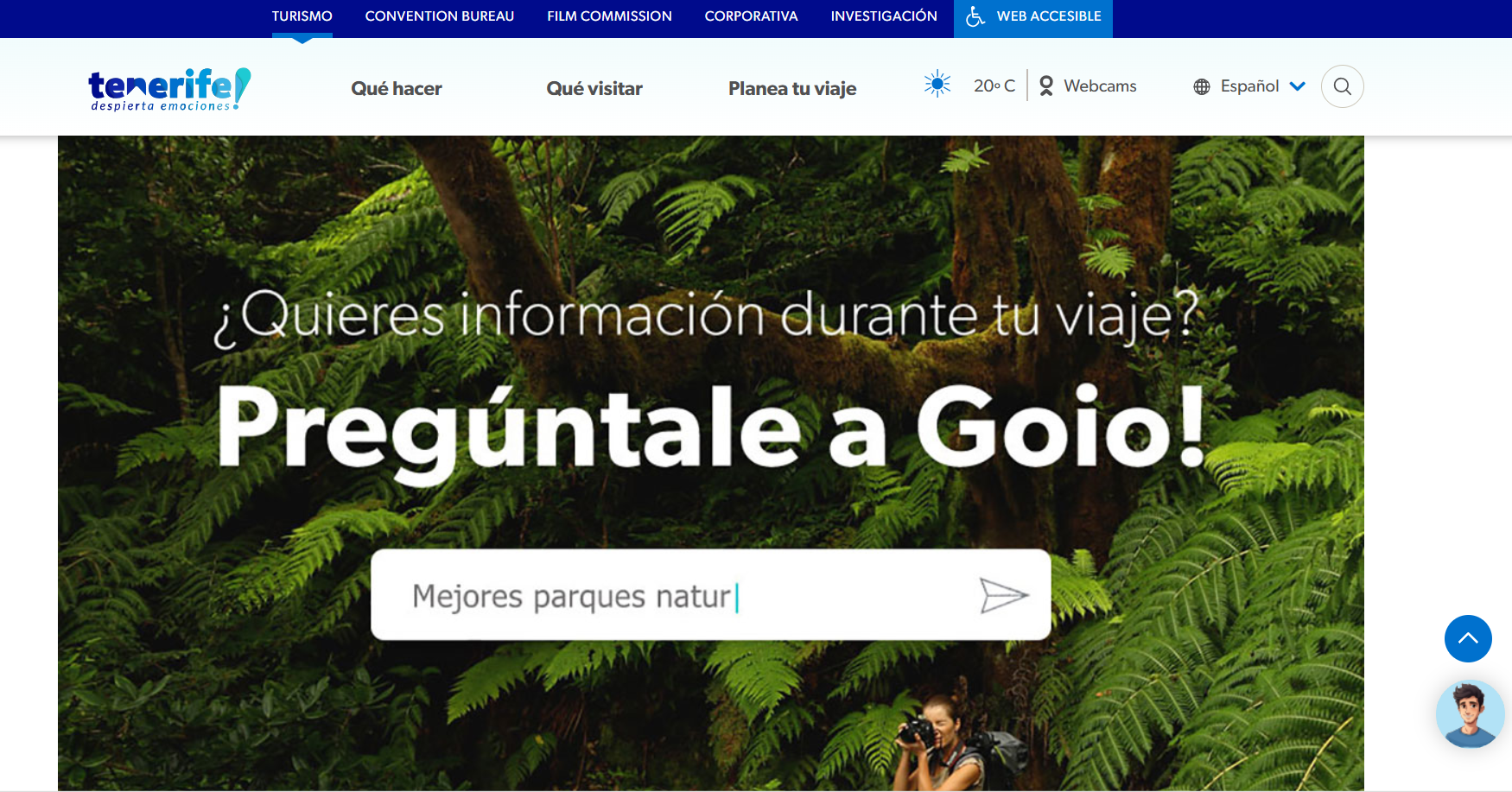Open the Qué visitar menu

[x=594, y=88]
